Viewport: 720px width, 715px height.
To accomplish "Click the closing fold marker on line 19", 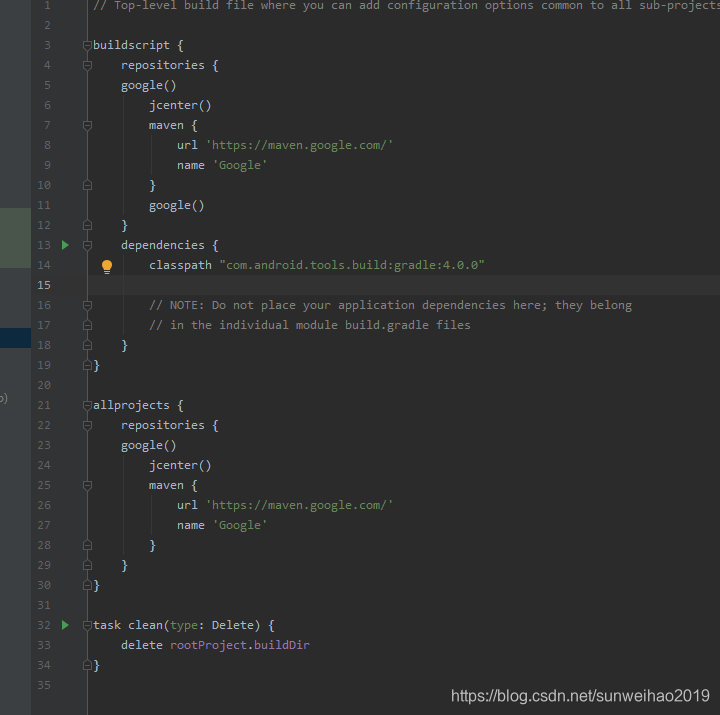I will coord(87,365).
